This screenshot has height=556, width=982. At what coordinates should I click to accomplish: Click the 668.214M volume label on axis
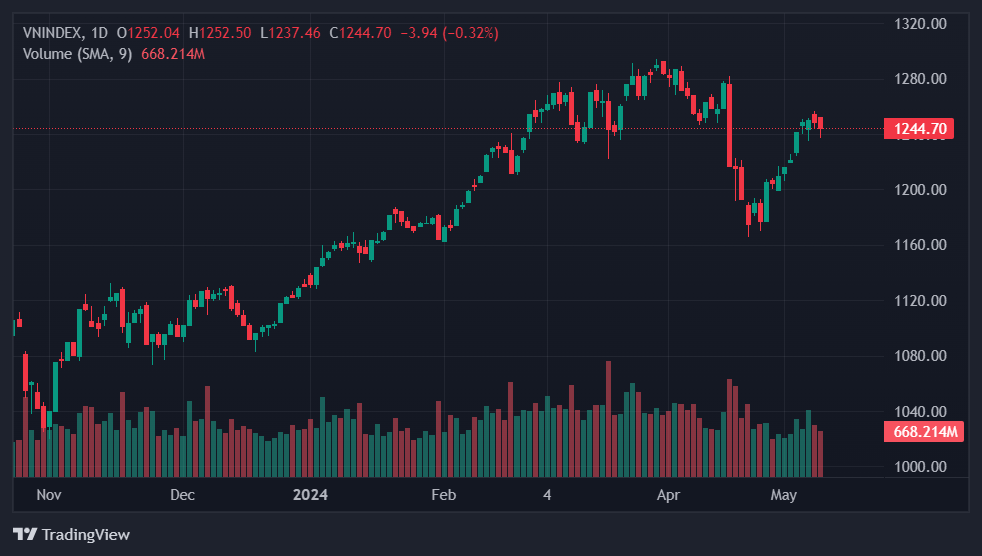click(x=924, y=431)
